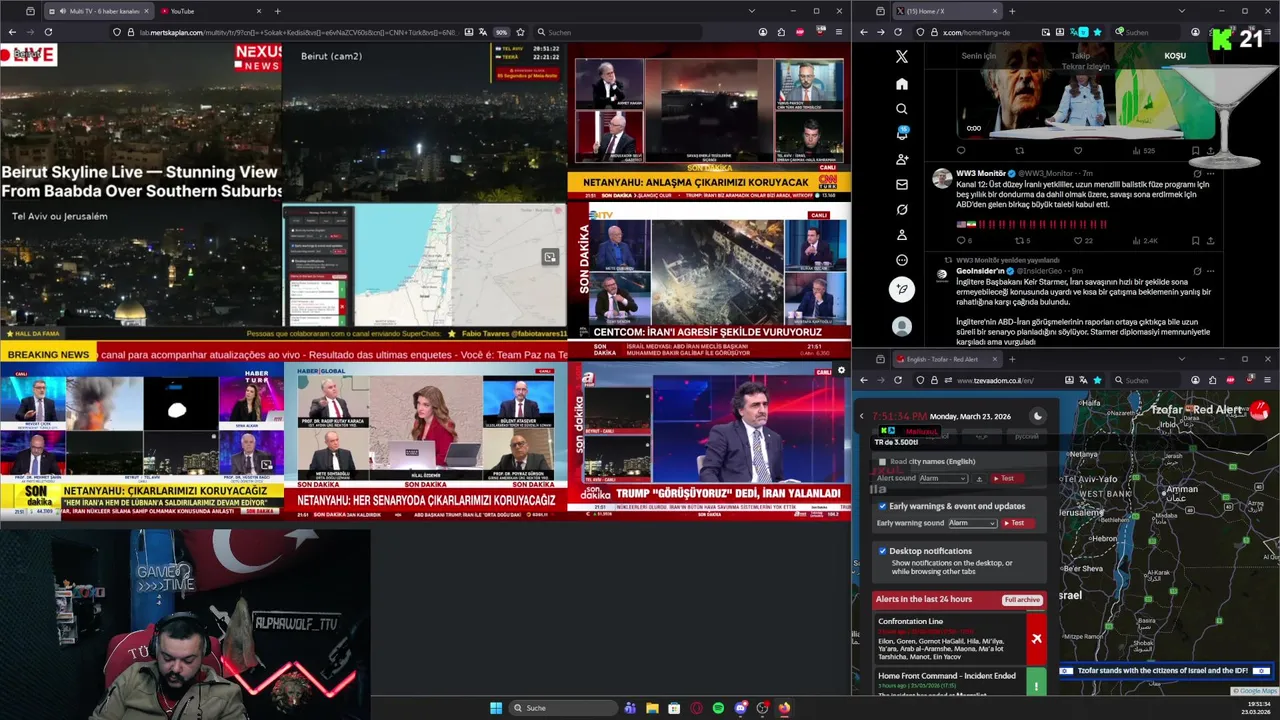Click the GeoInsider'ın post author name

981,271
